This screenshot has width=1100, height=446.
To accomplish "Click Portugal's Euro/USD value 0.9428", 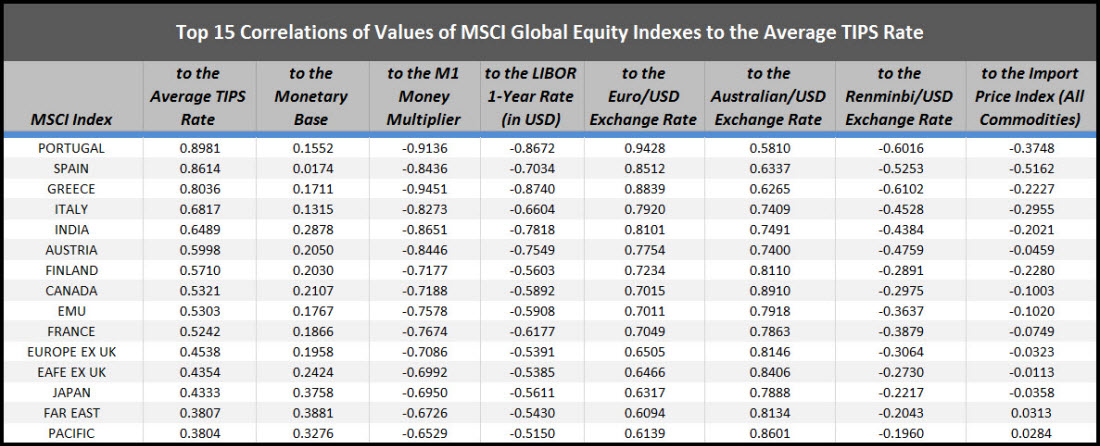I will coord(644,148).
